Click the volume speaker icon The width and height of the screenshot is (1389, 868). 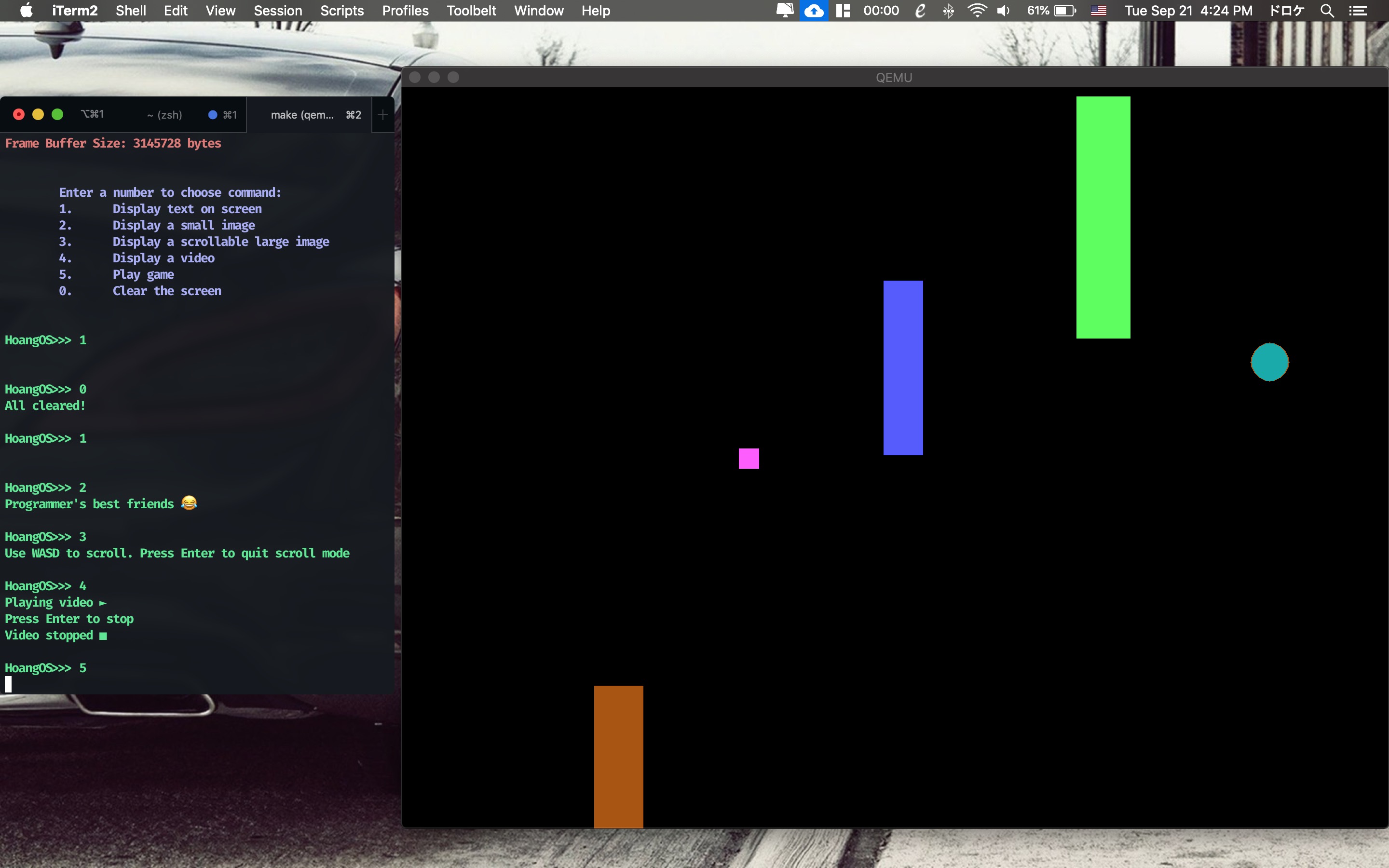1003,11
